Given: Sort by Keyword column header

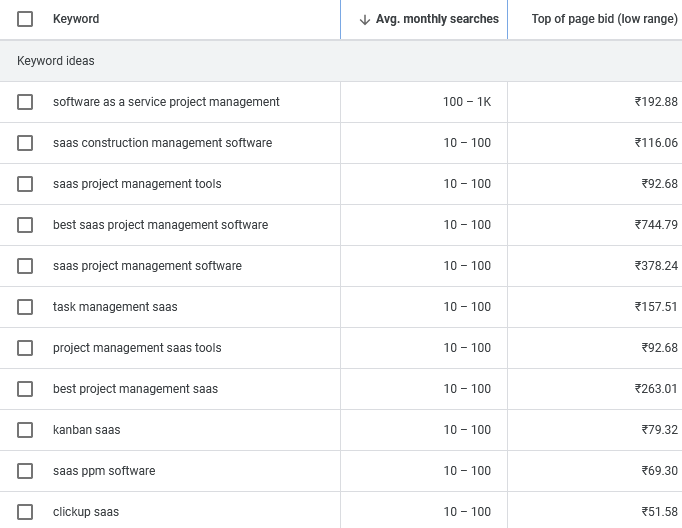Looking at the screenshot, I should pyautogui.click(x=76, y=19).
